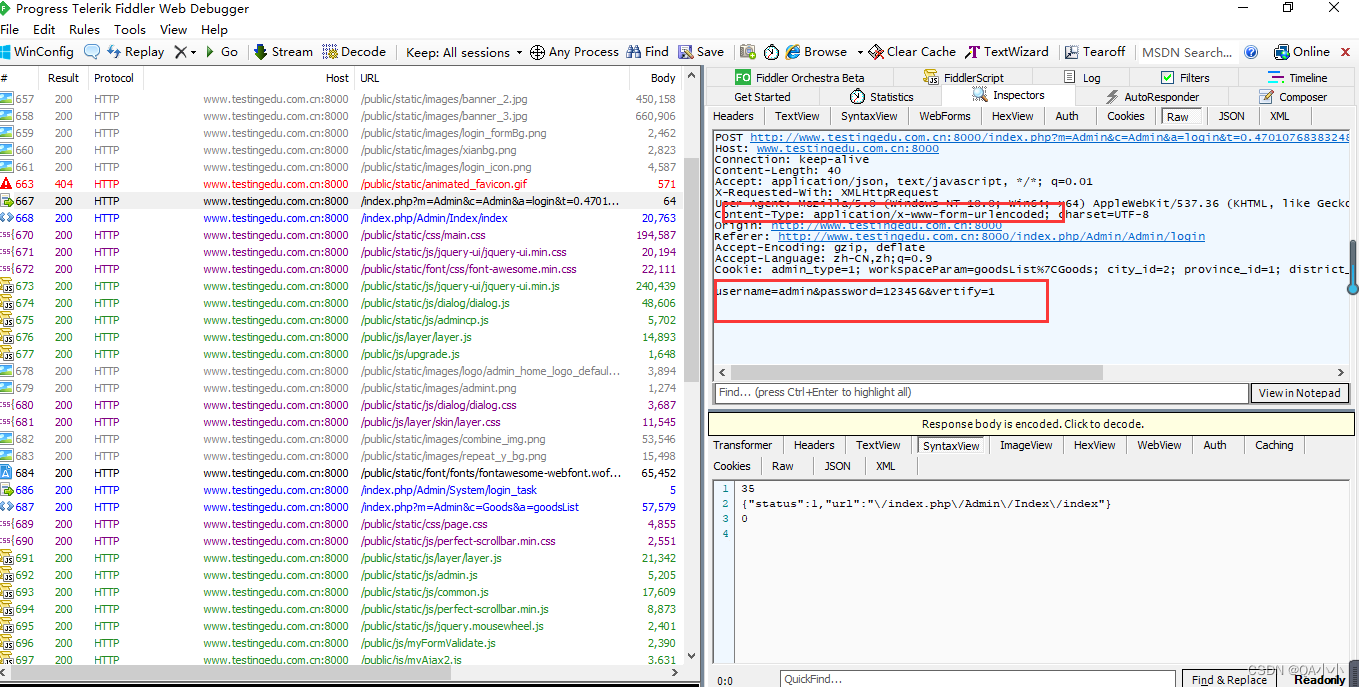Click the request Find text field
This screenshot has height=687, width=1359.
(x=981, y=393)
